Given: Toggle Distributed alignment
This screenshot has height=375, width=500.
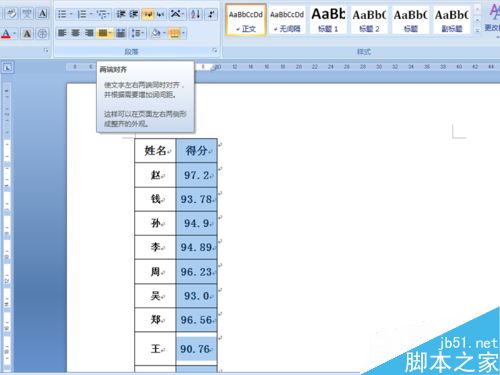Looking at the screenshot, I should 120,33.
